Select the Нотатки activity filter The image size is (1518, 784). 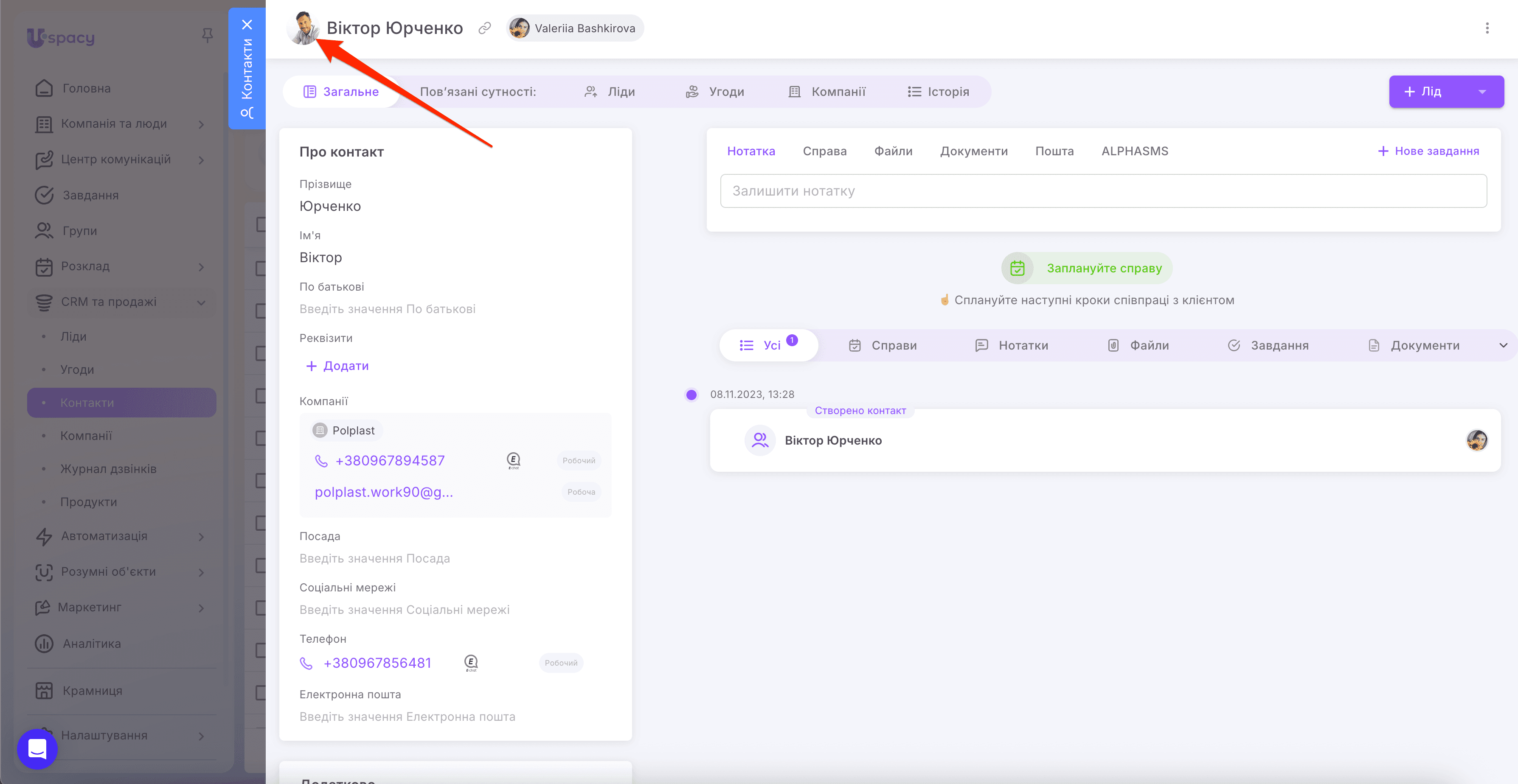point(1012,345)
